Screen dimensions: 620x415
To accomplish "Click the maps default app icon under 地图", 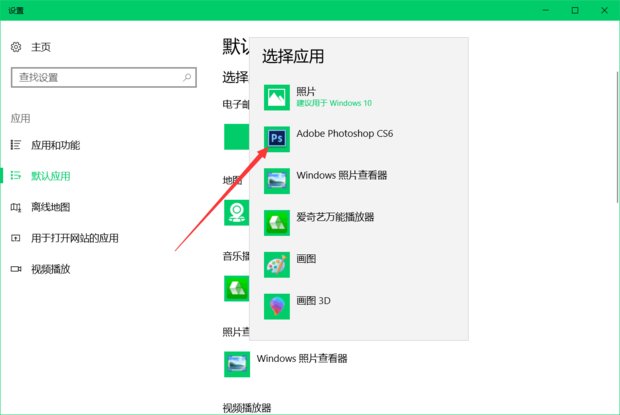I will 236,212.
